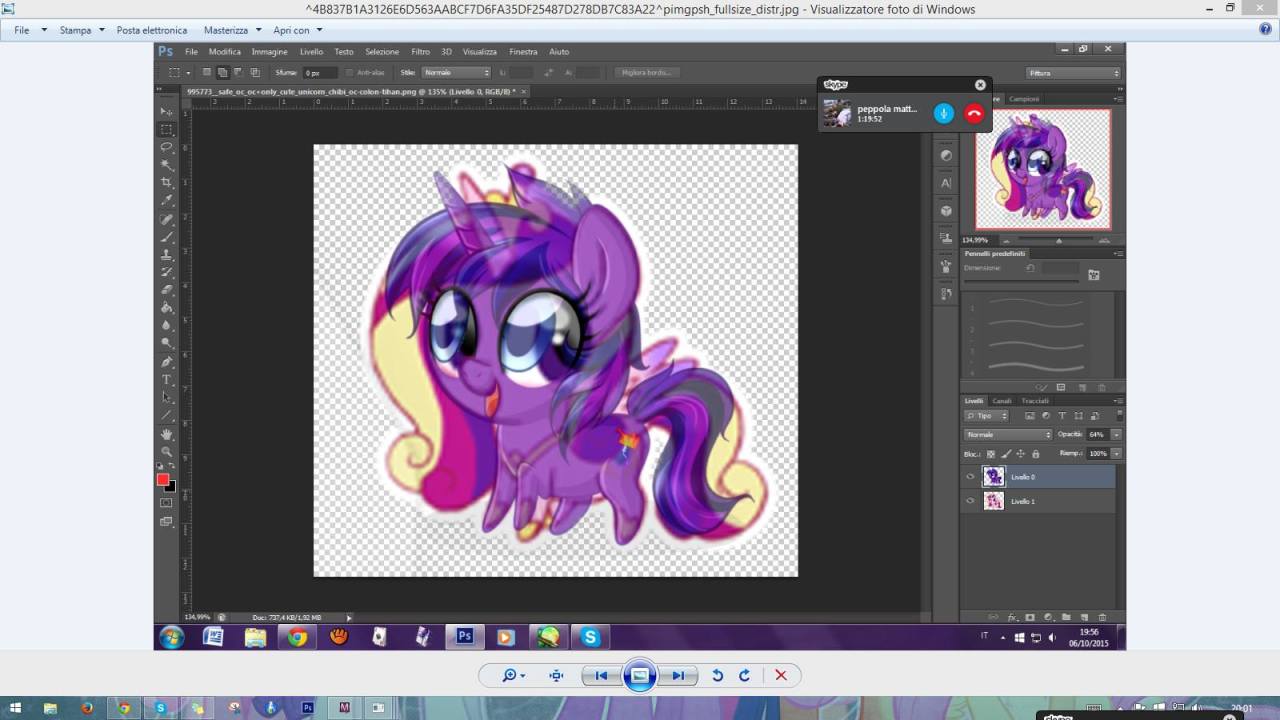Delete layer using the trash icon
Screen dimensions: 1280x720
click(x=1102, y=617)
